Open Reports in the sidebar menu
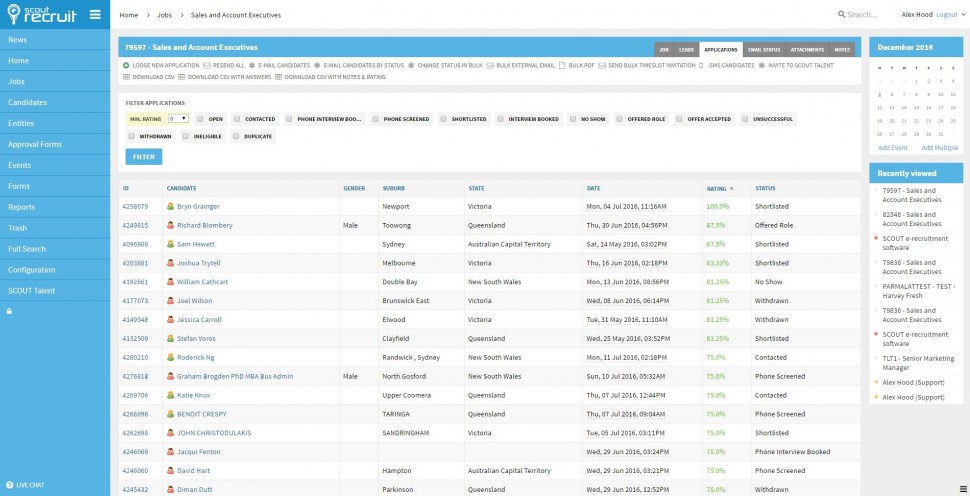The image size is (970, 496). tap(55, 207)
